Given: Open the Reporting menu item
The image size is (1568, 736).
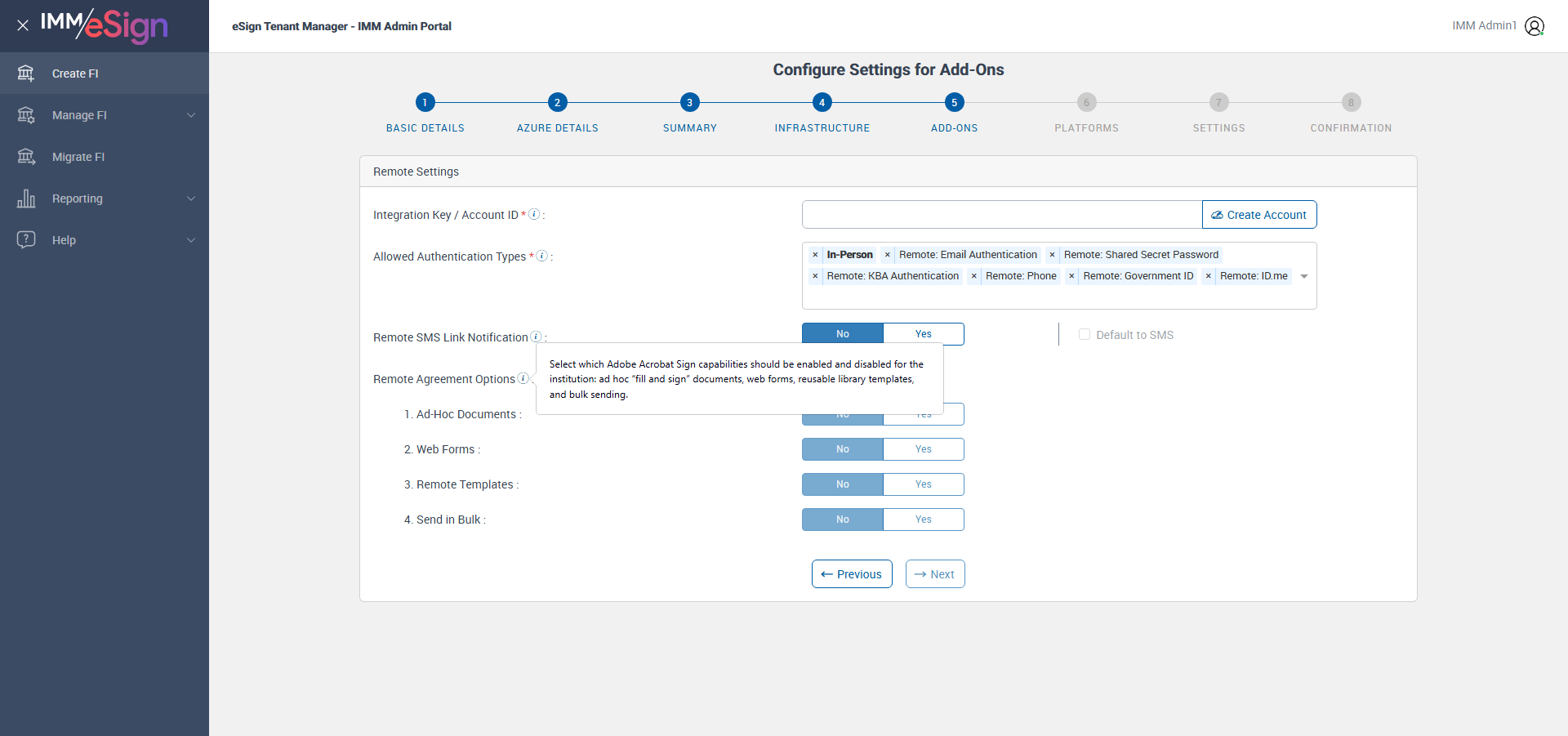Looking at the screenshot, I should click(x=105, y=198).
